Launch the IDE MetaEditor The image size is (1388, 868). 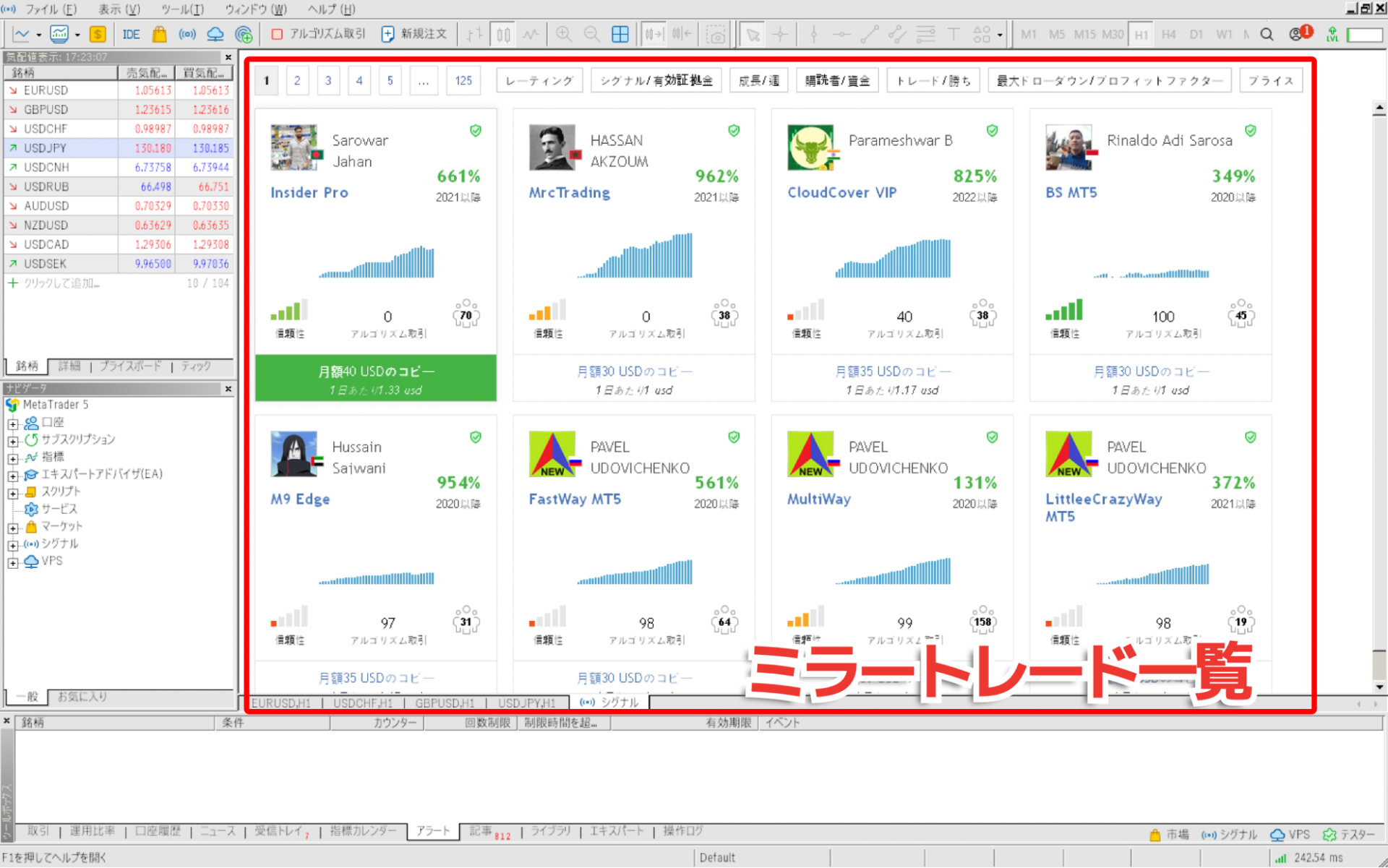coord(131,34)
